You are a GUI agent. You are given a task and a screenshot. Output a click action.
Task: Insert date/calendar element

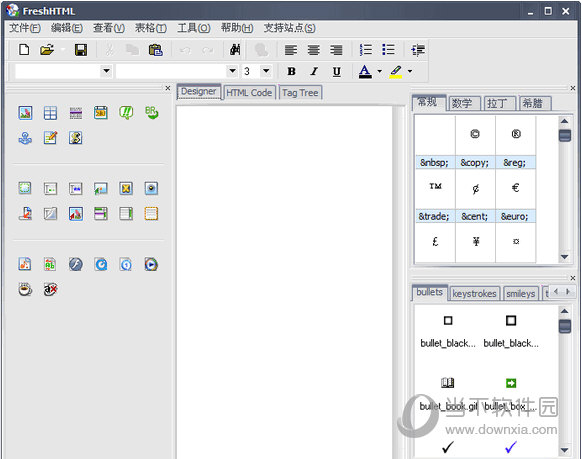pos(101,113)
